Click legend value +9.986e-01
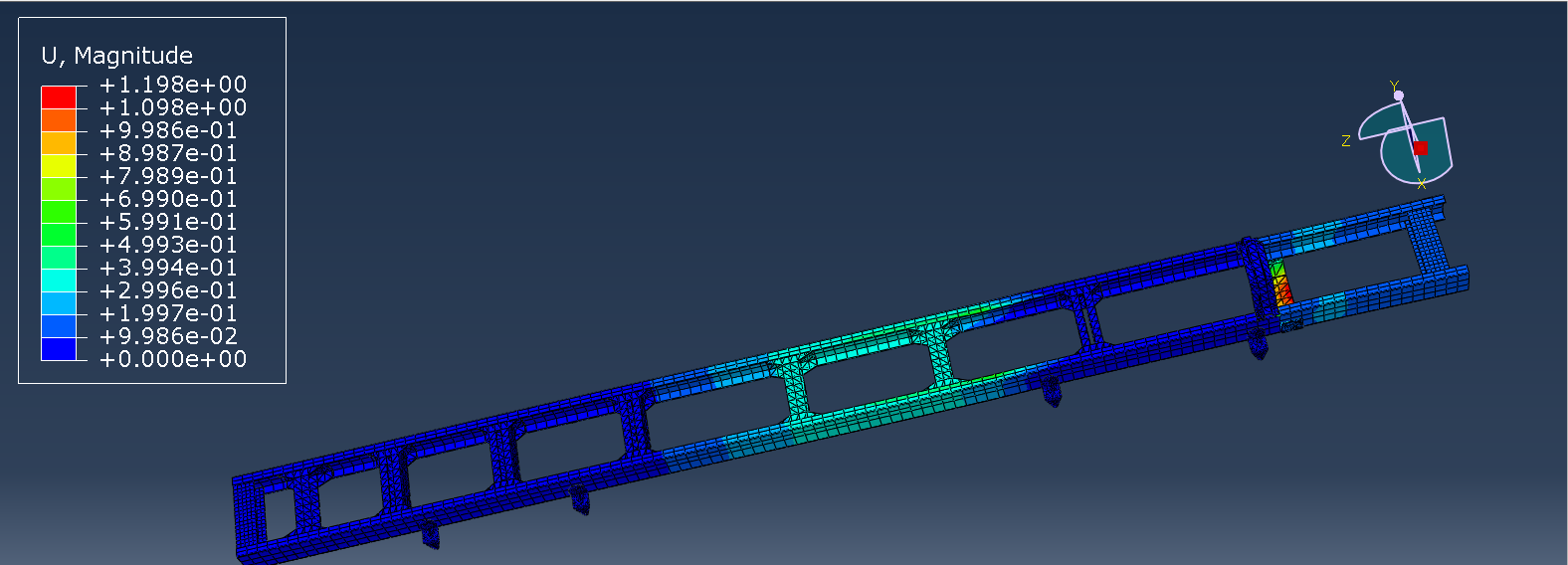 point(168,130)
